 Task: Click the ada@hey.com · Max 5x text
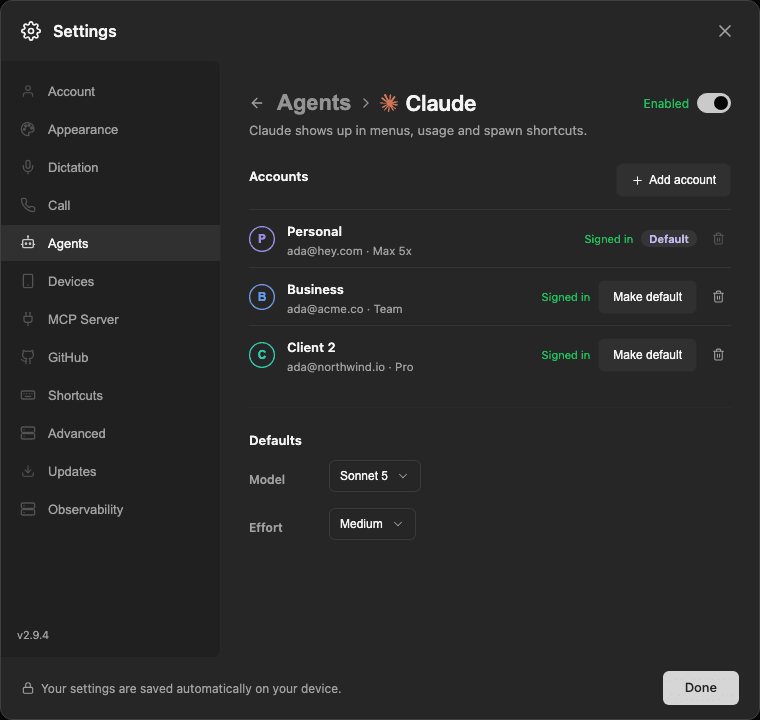pyautogui.click(x=349, y=251)
